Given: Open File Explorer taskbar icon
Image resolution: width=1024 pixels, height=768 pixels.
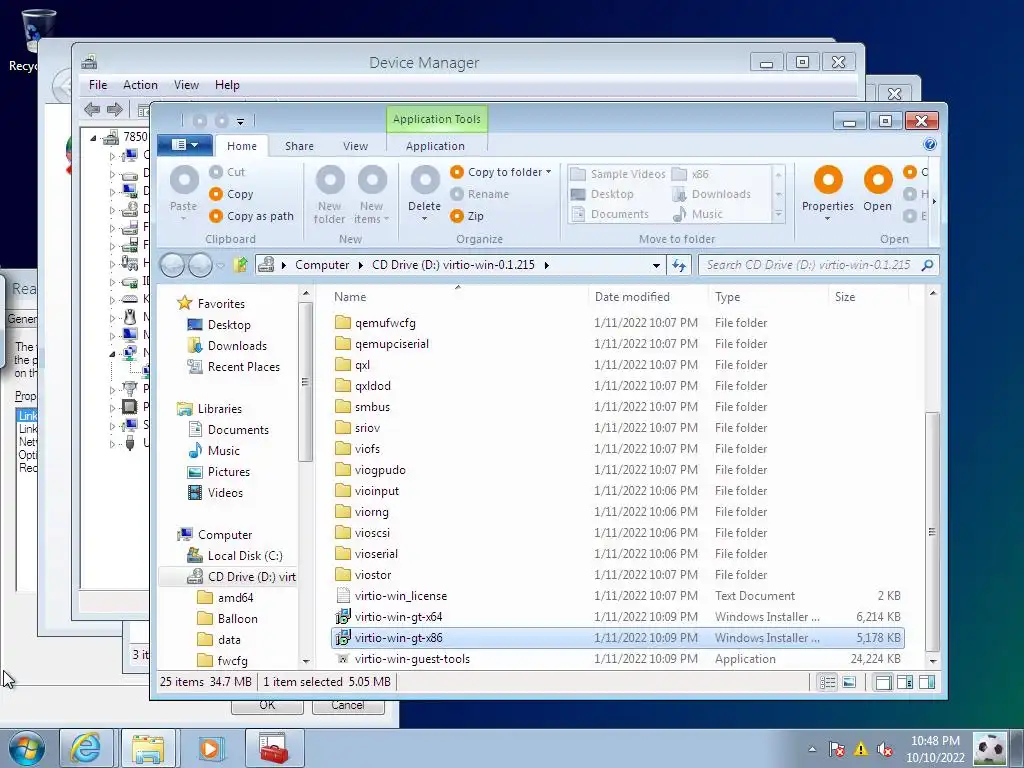Looking at the screenshot, I should coord(148,748).
